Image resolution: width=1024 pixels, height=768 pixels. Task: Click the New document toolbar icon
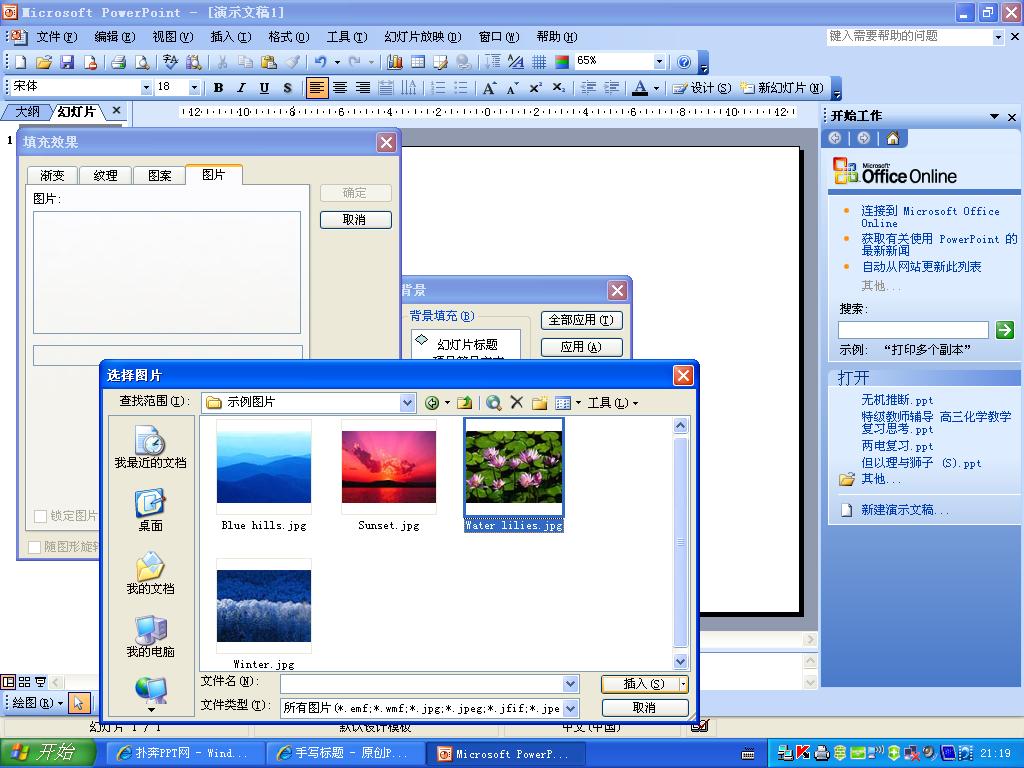click(x=20, y=62)
